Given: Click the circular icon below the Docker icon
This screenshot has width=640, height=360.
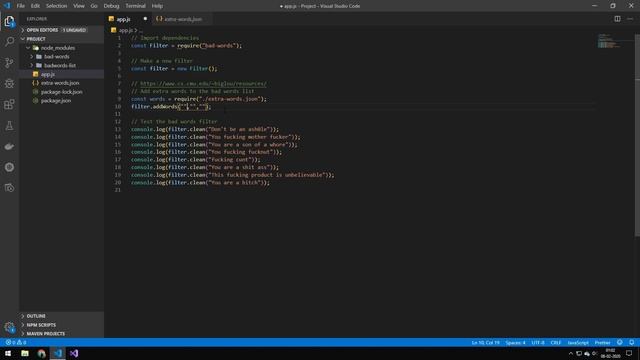Looking at the screenshot, I should [9, 167].
